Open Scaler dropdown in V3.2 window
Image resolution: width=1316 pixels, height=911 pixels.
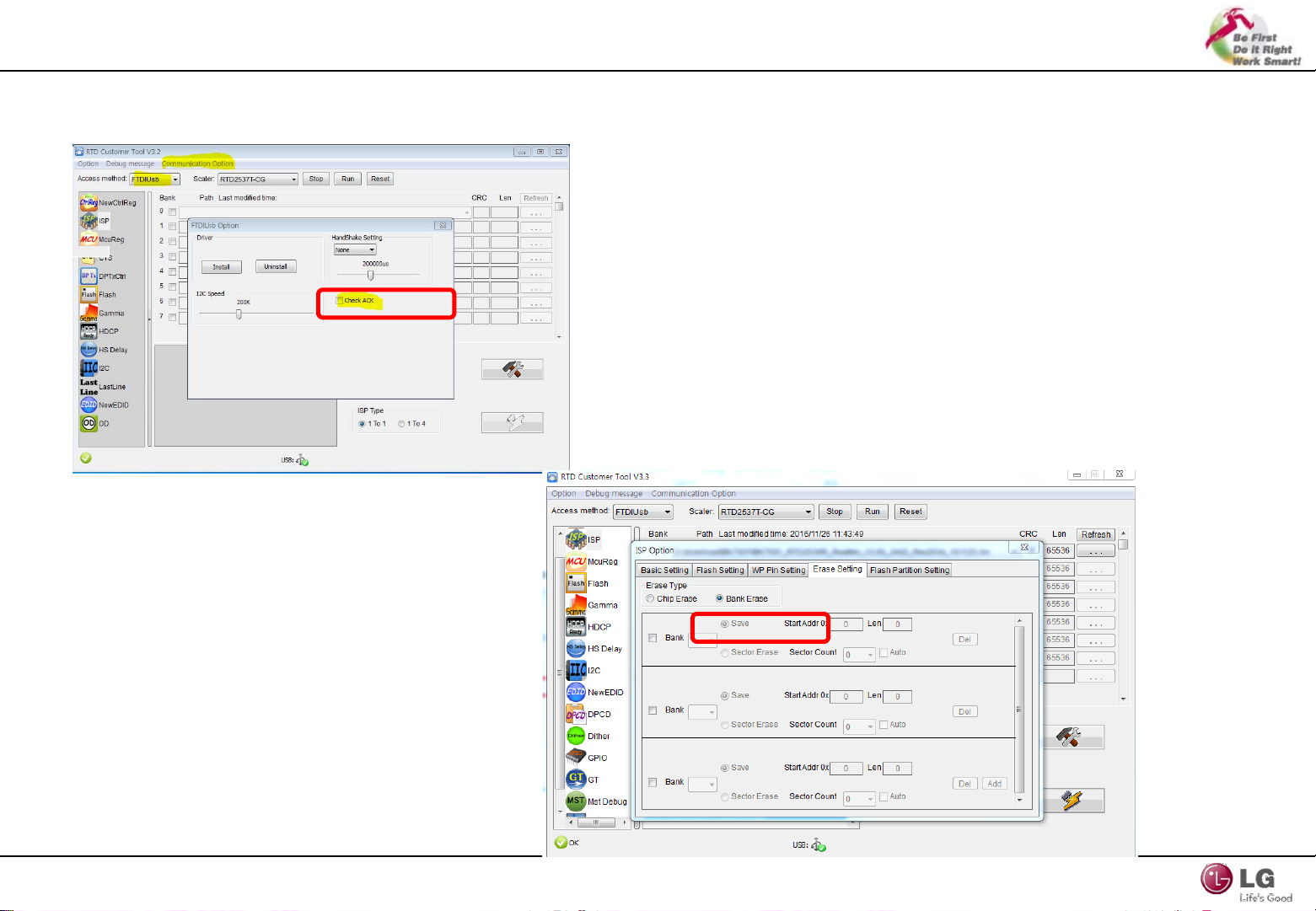[258, 180]
